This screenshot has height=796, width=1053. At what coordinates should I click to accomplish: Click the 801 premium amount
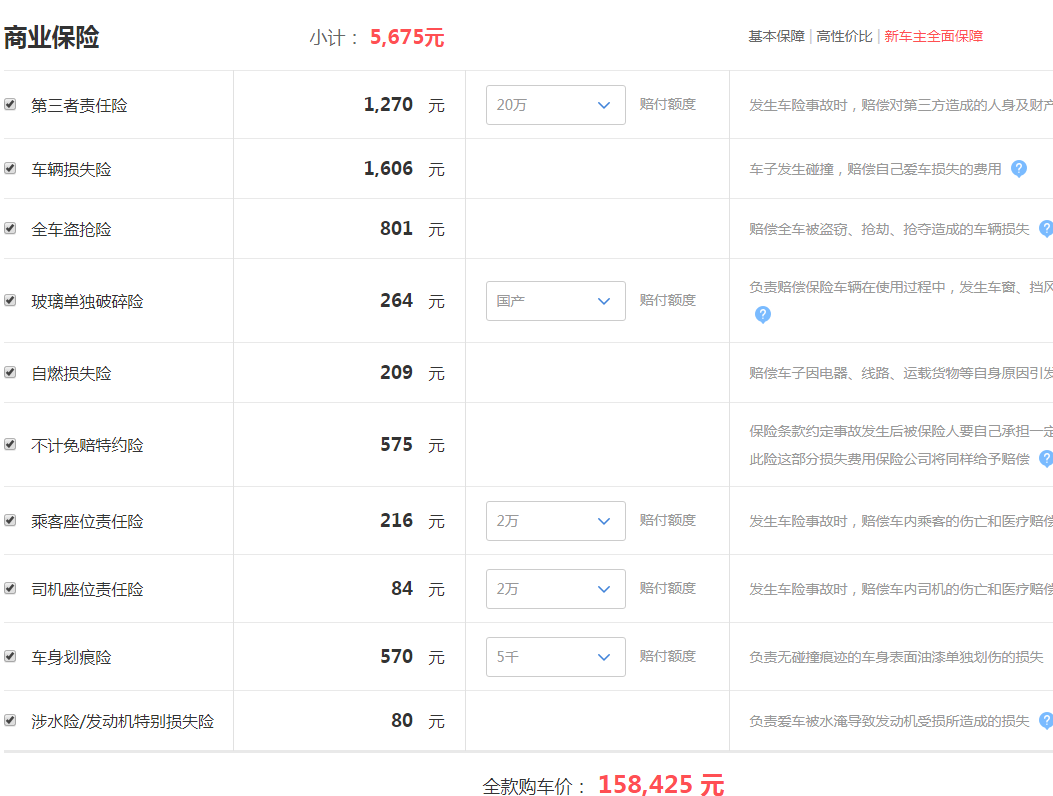pyautogui.click(x=396, y=228)
